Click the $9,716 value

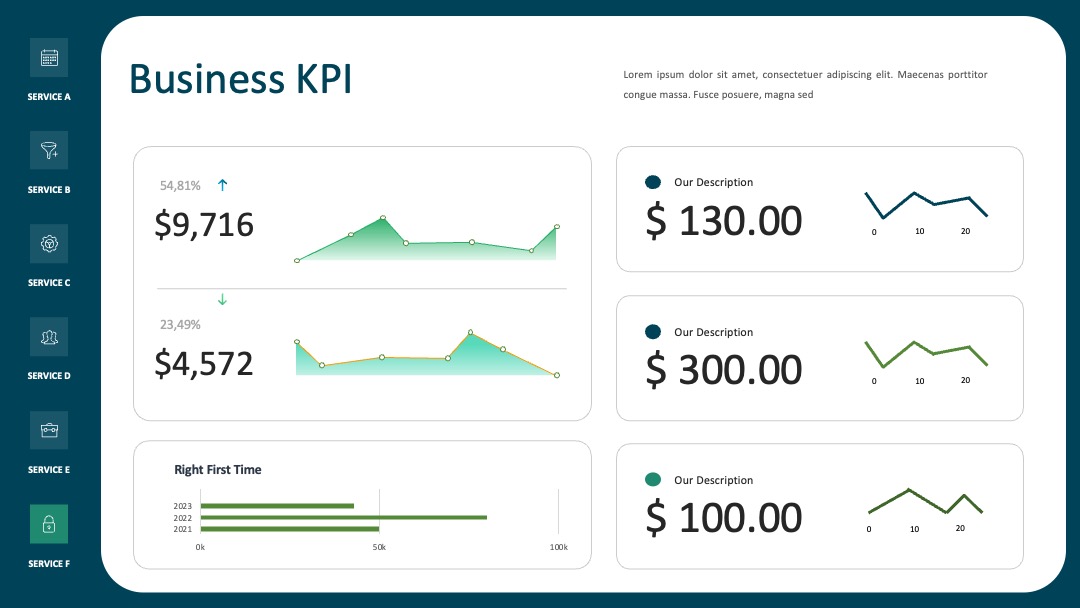(x=204, y=224)
